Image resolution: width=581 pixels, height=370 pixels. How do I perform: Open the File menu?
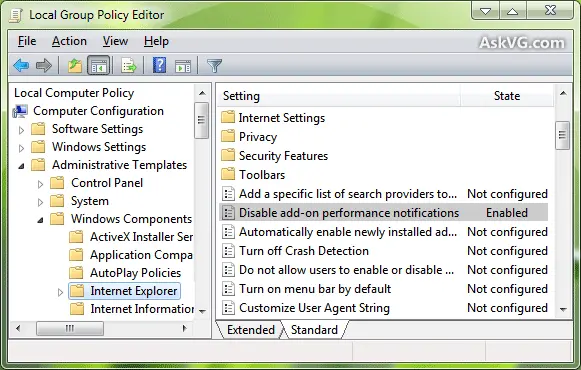click(27, 41)
